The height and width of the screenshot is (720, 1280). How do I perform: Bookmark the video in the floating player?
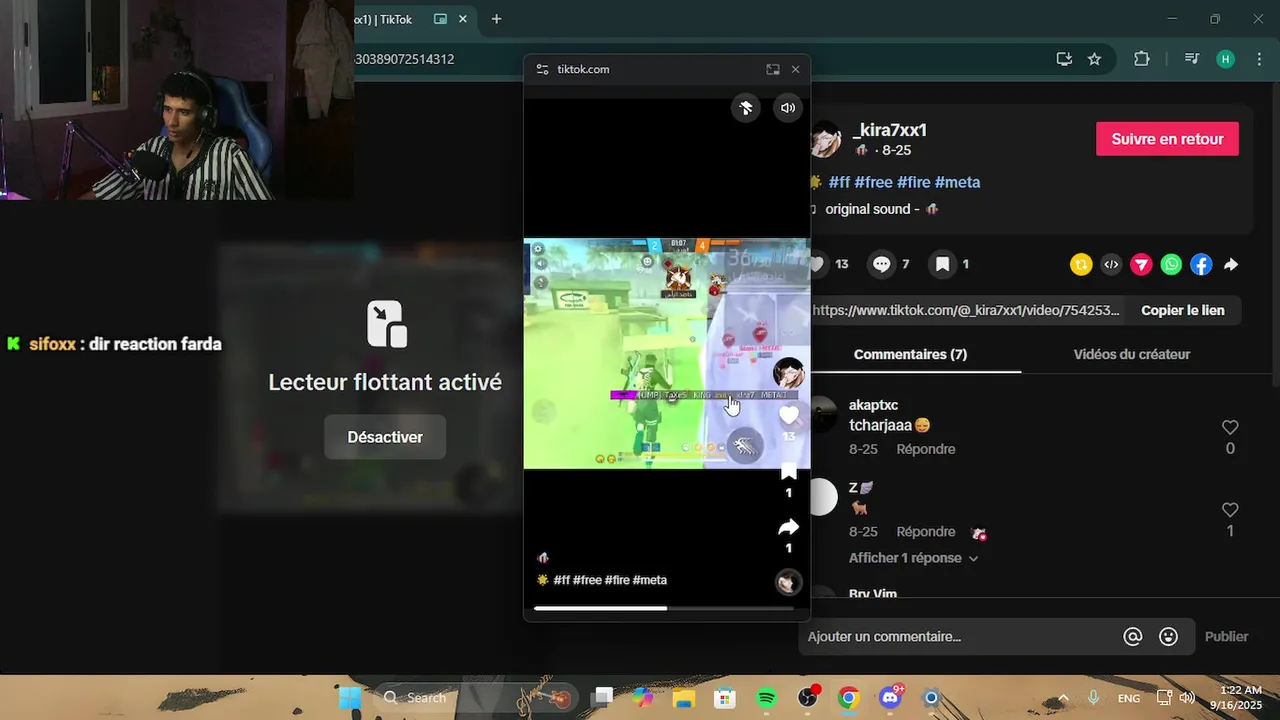(789, 471)
